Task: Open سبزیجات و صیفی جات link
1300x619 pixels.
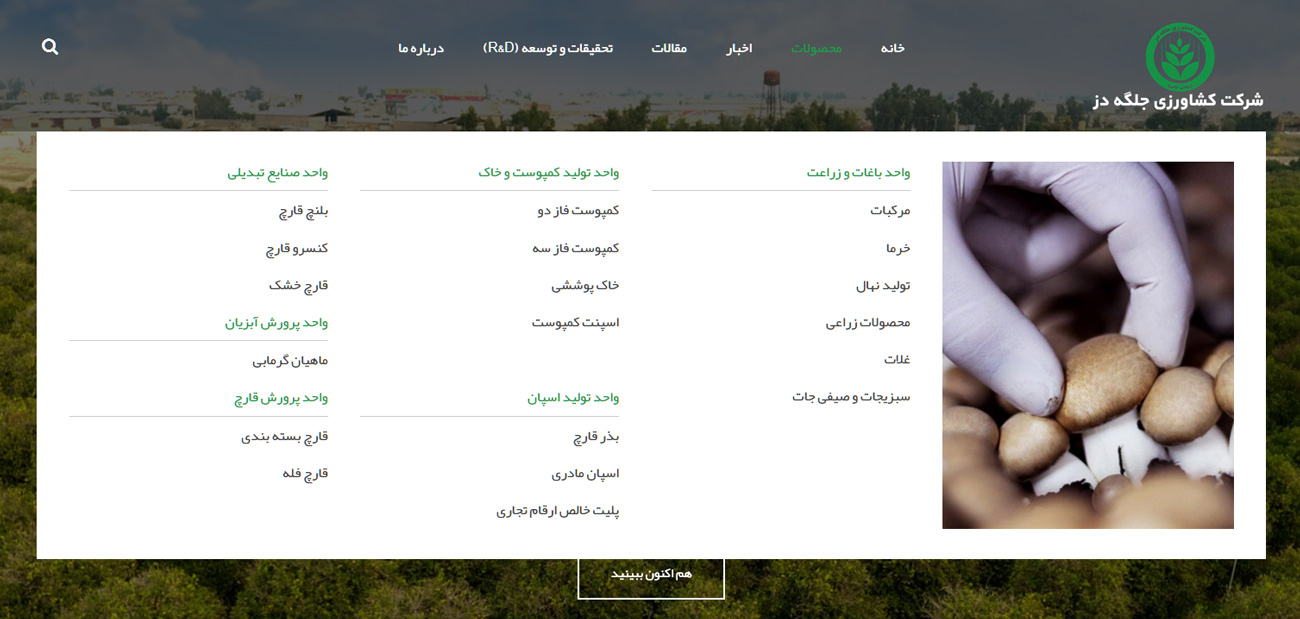Action: pos(851,397)
